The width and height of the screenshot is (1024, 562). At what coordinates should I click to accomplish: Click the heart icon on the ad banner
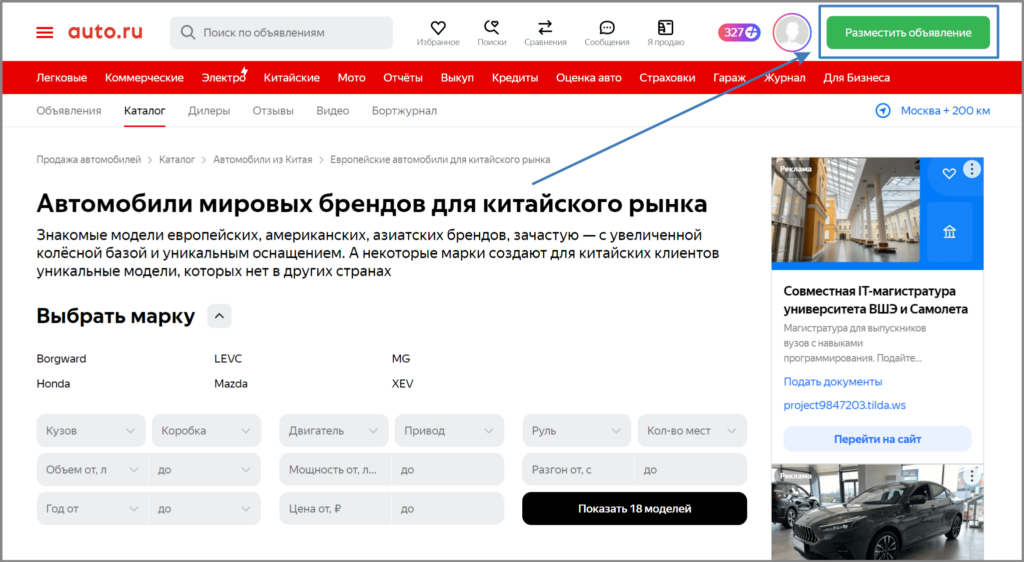(949, 174)
